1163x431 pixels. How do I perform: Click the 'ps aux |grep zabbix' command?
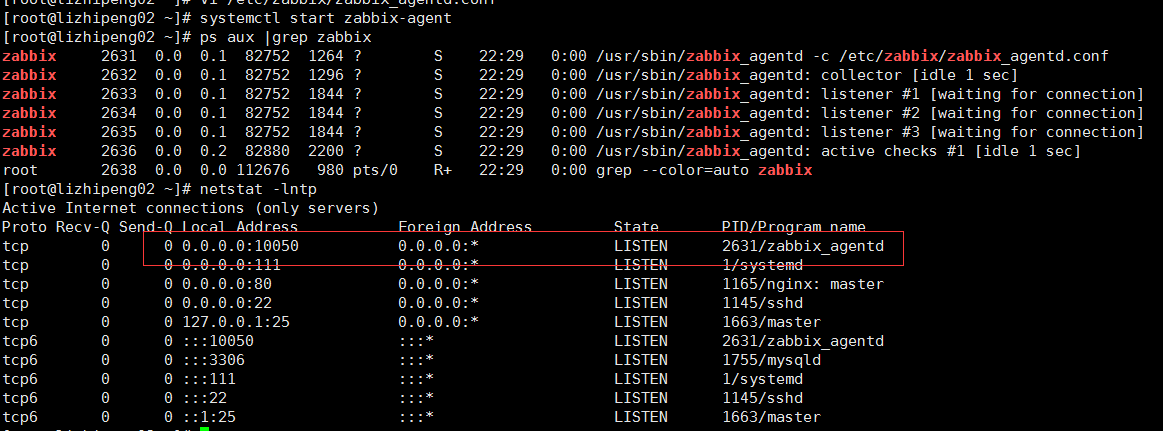pyautogui.click(x=286, y=36)
